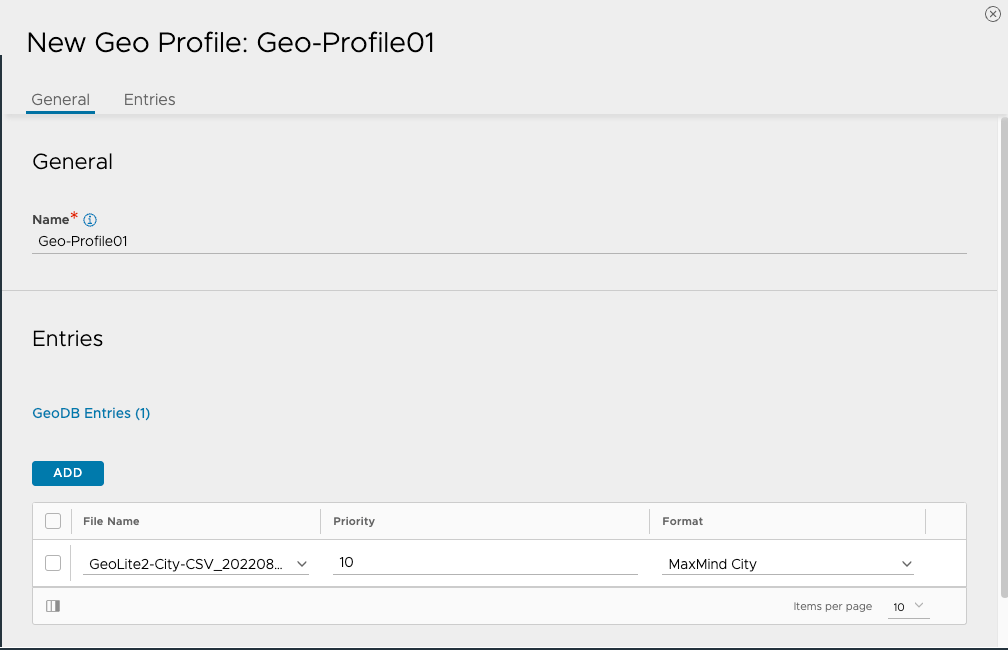
Task: Edit the Priority field showing 10
Action: [x=485, y=563]
